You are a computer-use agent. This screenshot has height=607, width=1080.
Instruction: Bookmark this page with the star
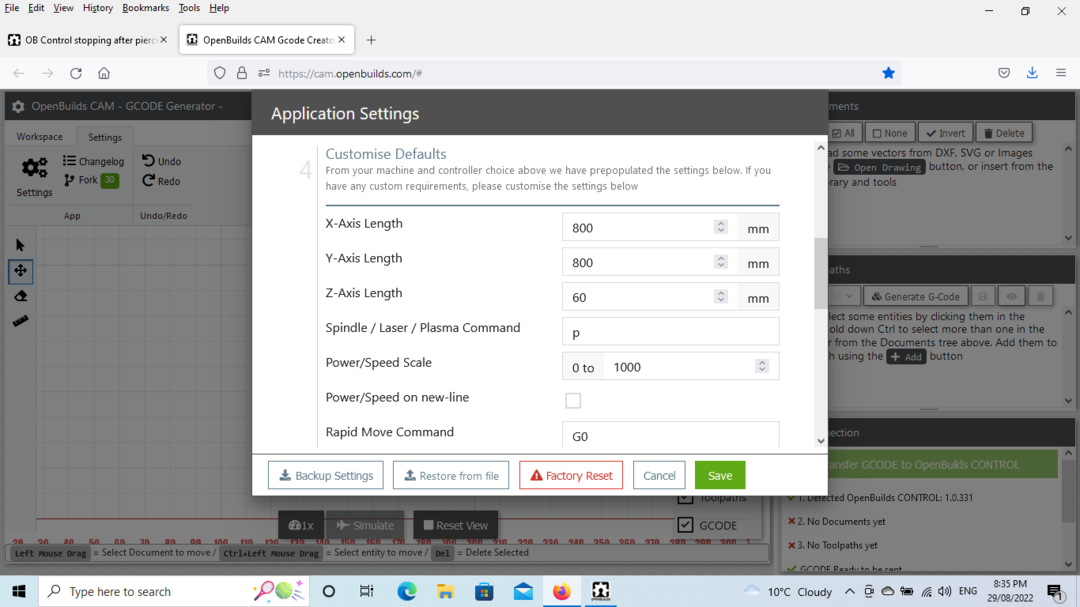[889, 73]
